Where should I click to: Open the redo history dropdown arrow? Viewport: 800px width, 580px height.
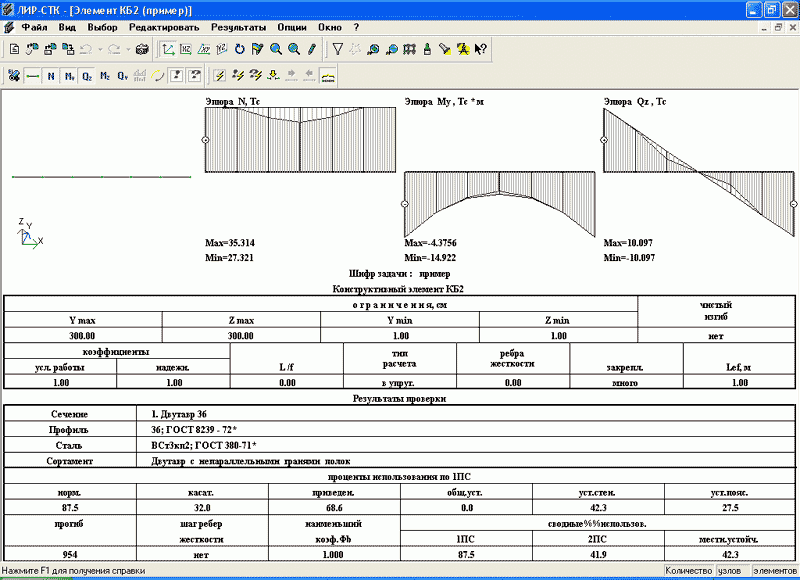pyautogui.click(x=126, y=48)
